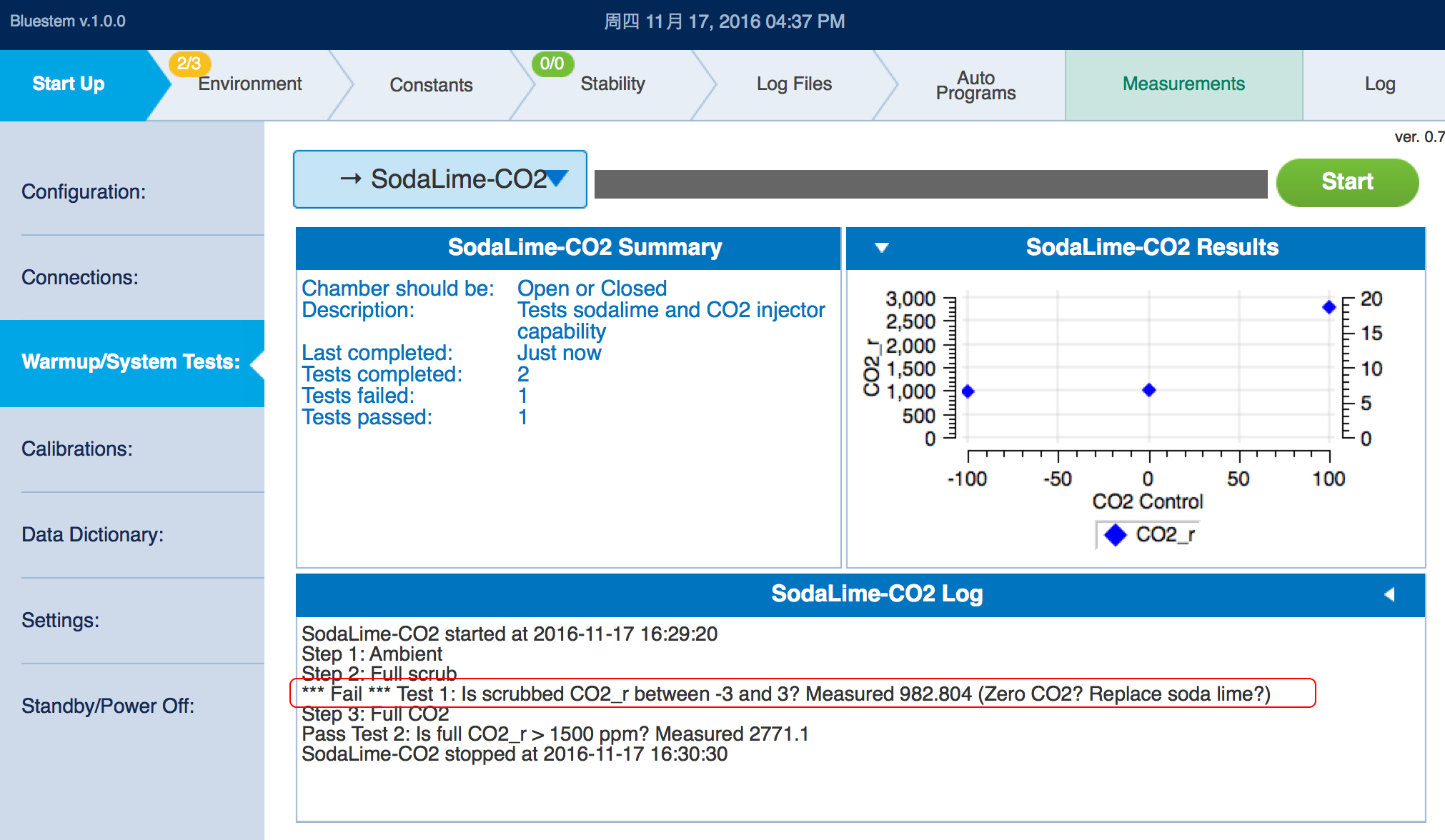The image size is (1445, 840).
Task: Click the 0/0 Stability status badge
Action: [x=552, y=64]
